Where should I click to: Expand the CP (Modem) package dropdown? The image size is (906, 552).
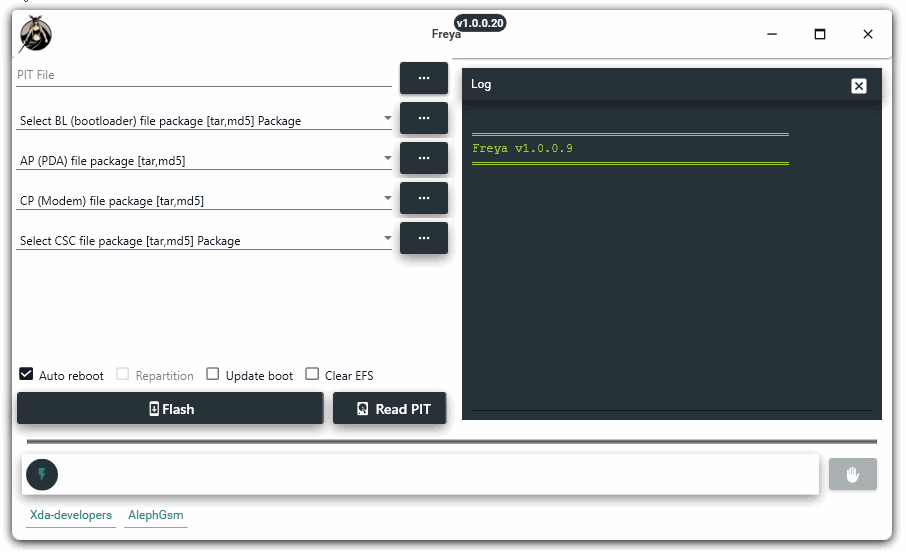coord(388,198)
